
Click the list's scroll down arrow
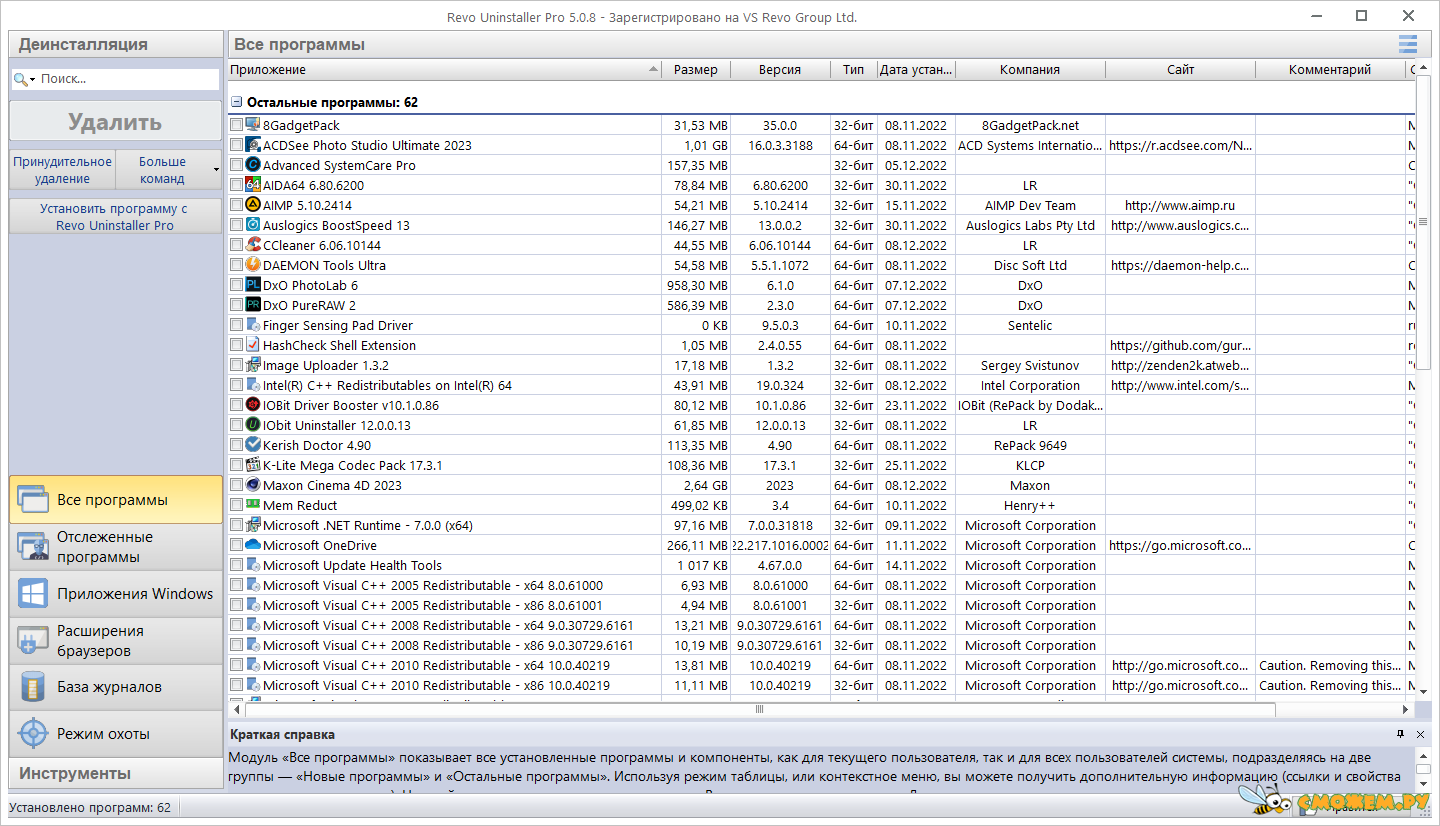[x=1424, y=690]
